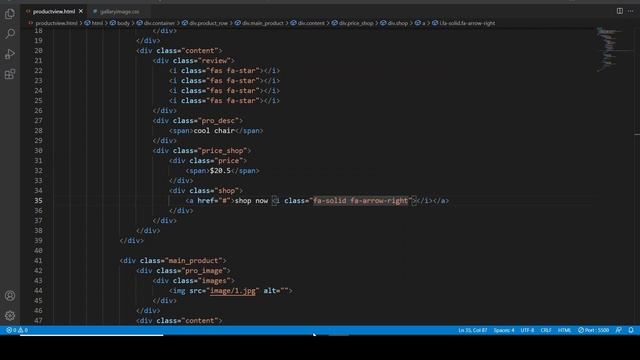Open the Explorer view in activity bar
The height and width of the screenshot is (360, 640).
point(10,14)
